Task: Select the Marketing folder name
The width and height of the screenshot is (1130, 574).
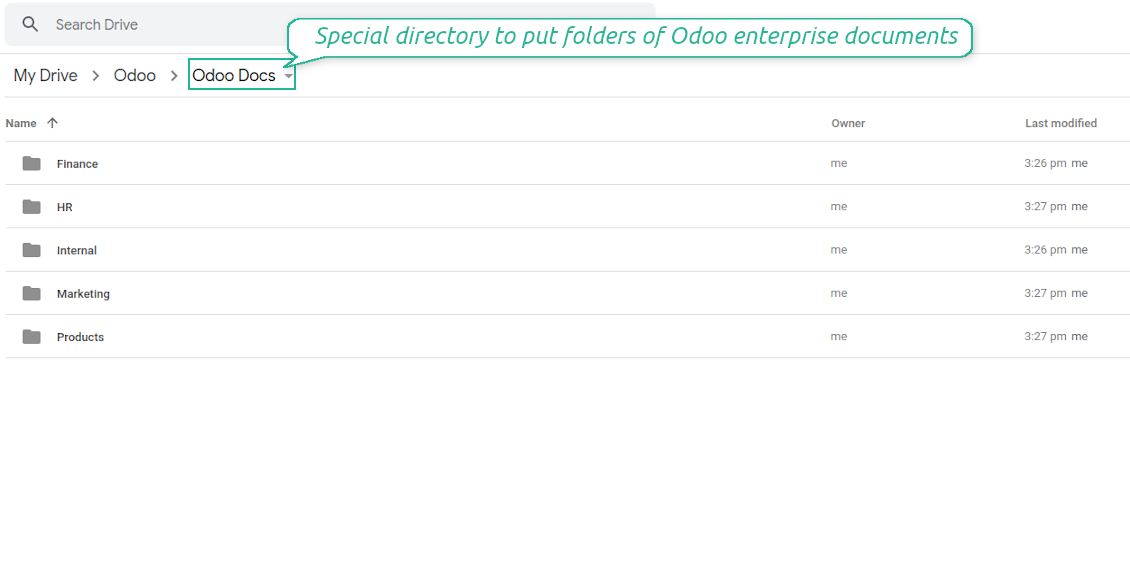Action: [83, 294]
